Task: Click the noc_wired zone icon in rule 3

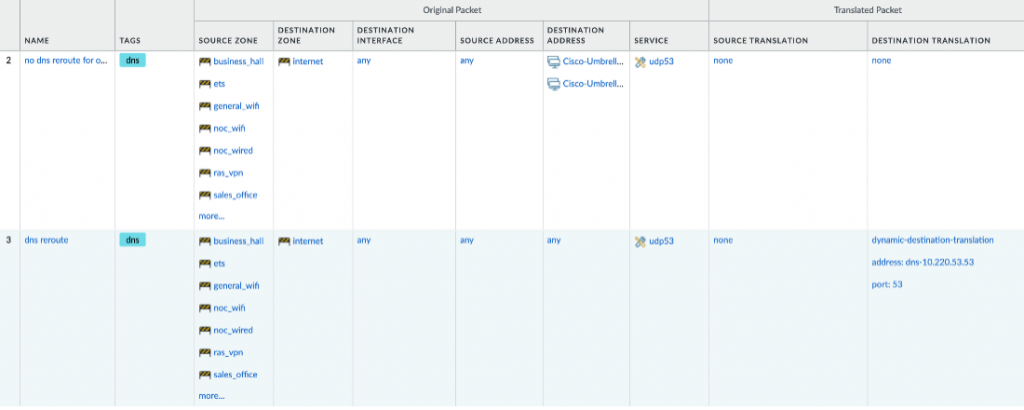Action: point(205,330)
